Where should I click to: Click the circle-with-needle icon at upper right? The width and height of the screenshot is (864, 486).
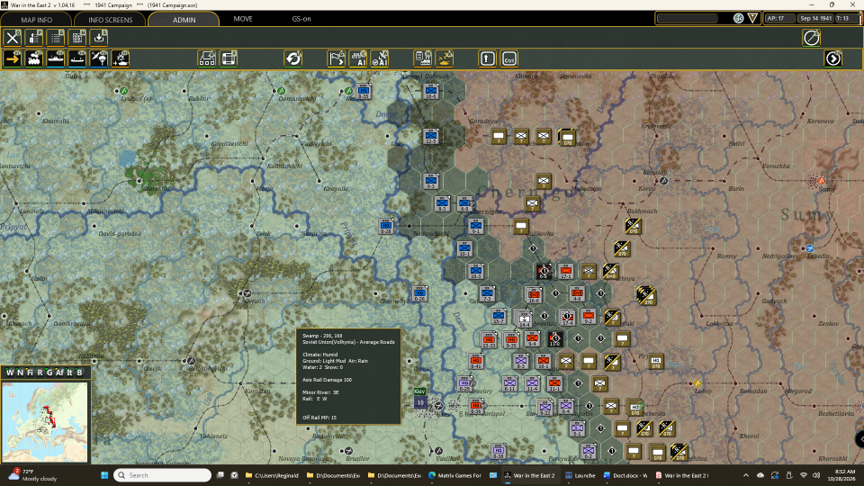pyautogui.click(x=811, y=37)
